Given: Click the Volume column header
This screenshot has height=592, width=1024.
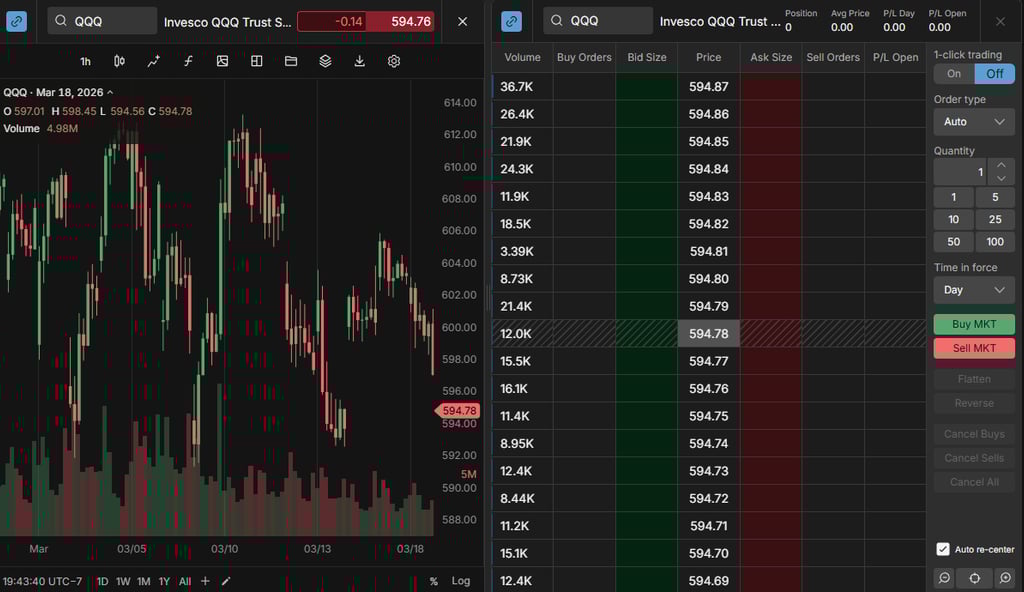Looking at the screenshot, I should coord(522,58).
